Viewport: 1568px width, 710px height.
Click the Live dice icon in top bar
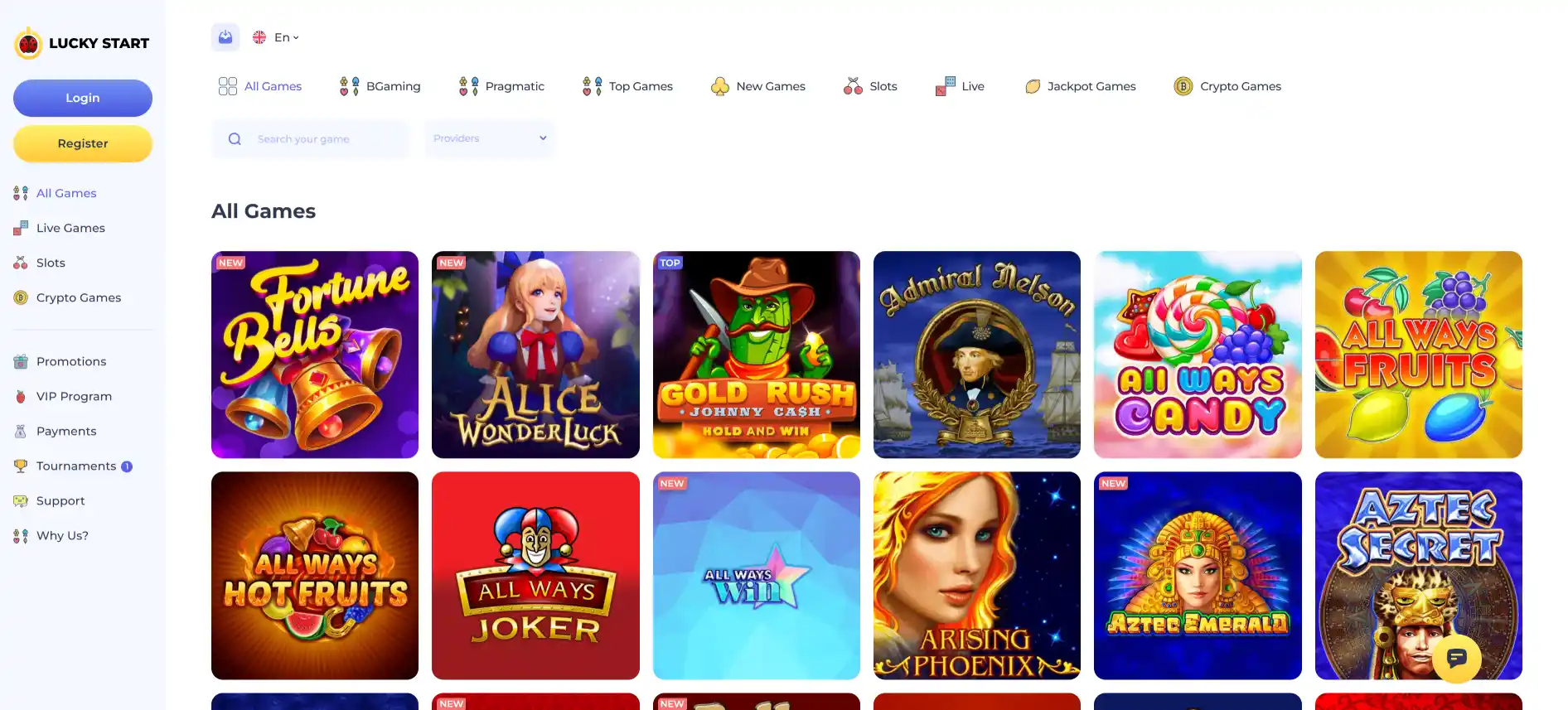(946, 86)
